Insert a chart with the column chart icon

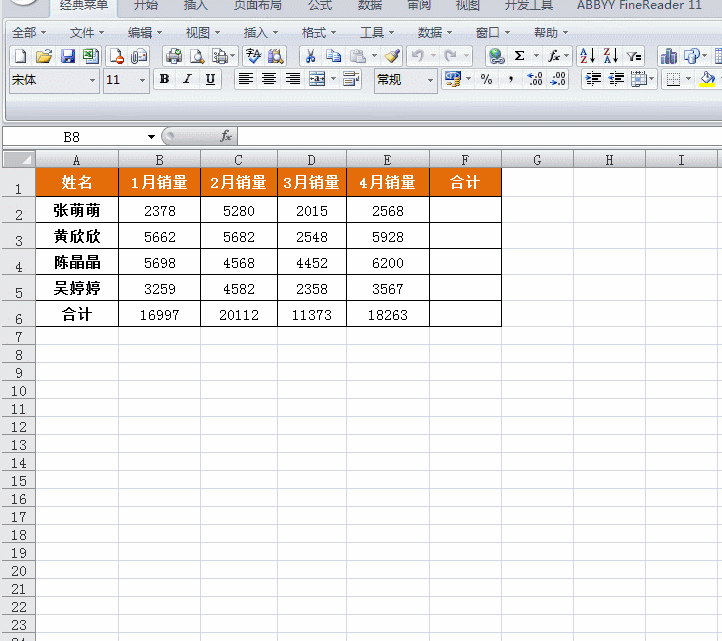point(669,56)
